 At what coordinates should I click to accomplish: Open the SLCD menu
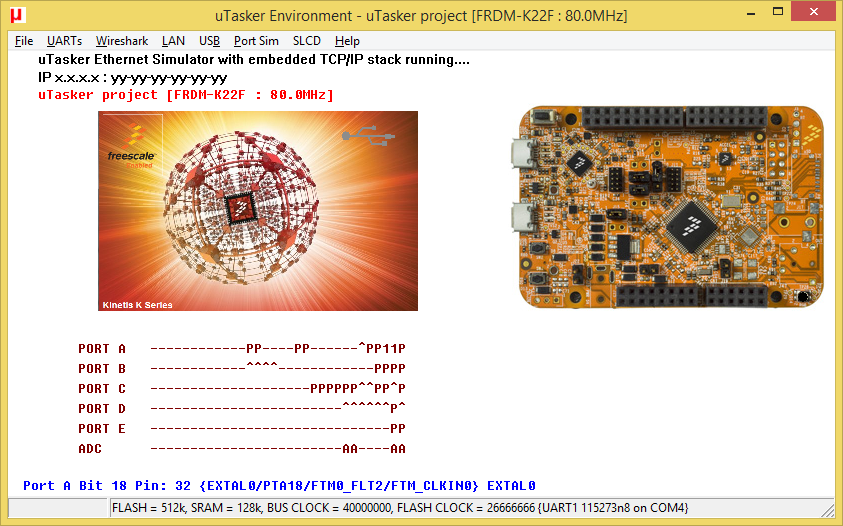tap(306, 41)
